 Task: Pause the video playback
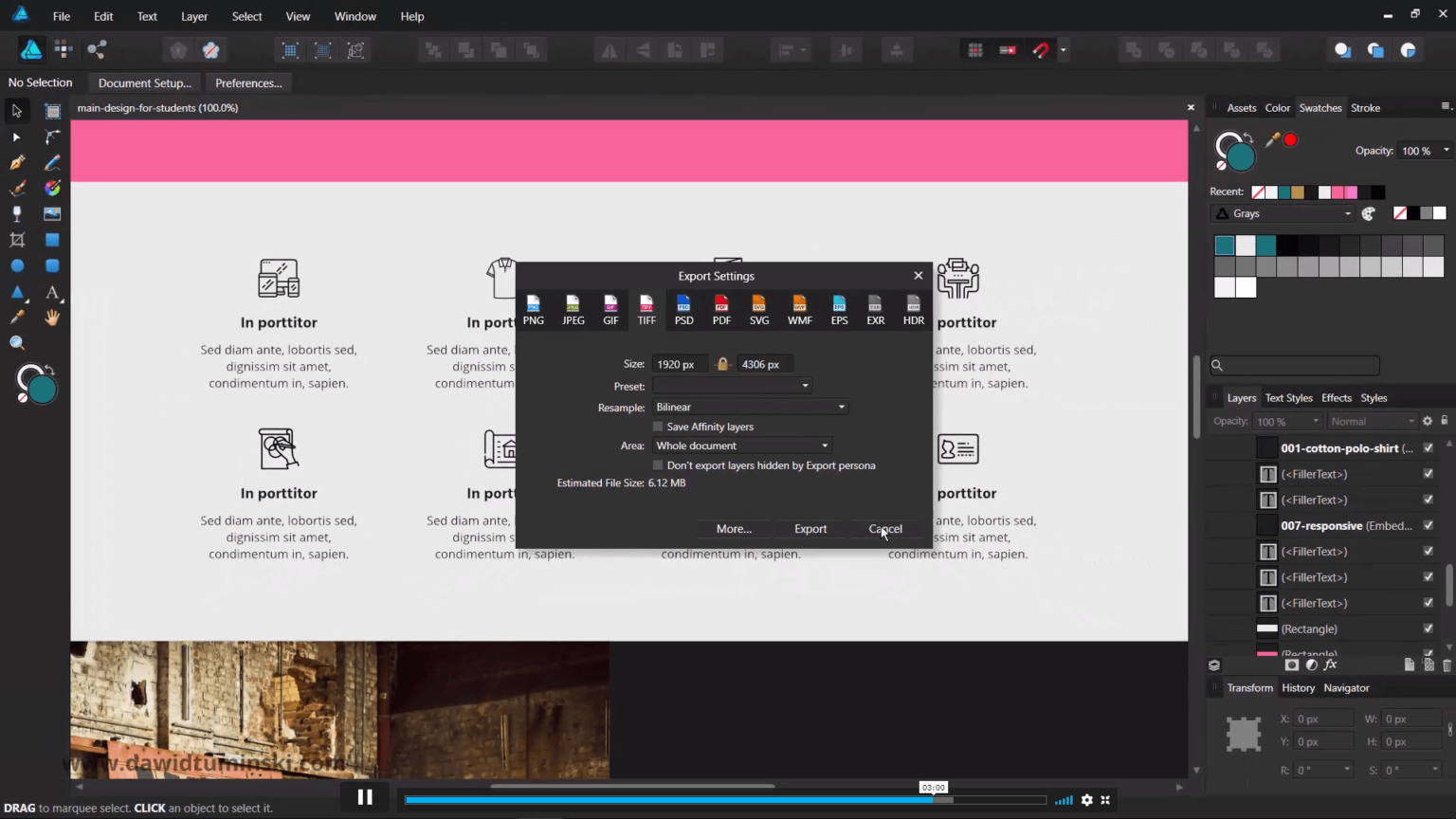pos(365,797)
